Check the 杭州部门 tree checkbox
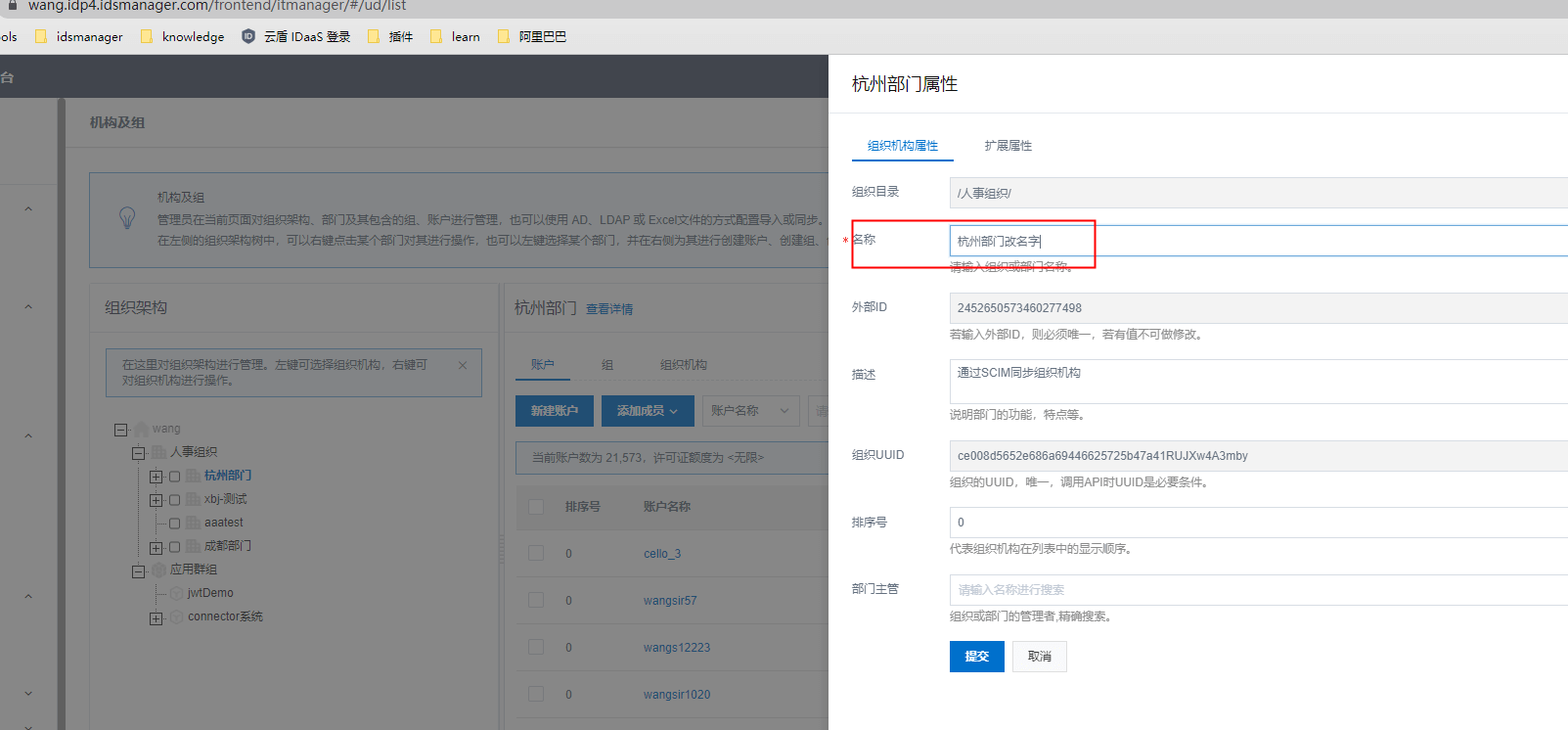The height and width of the screenshot is (730, 1568). coord(175,477)
